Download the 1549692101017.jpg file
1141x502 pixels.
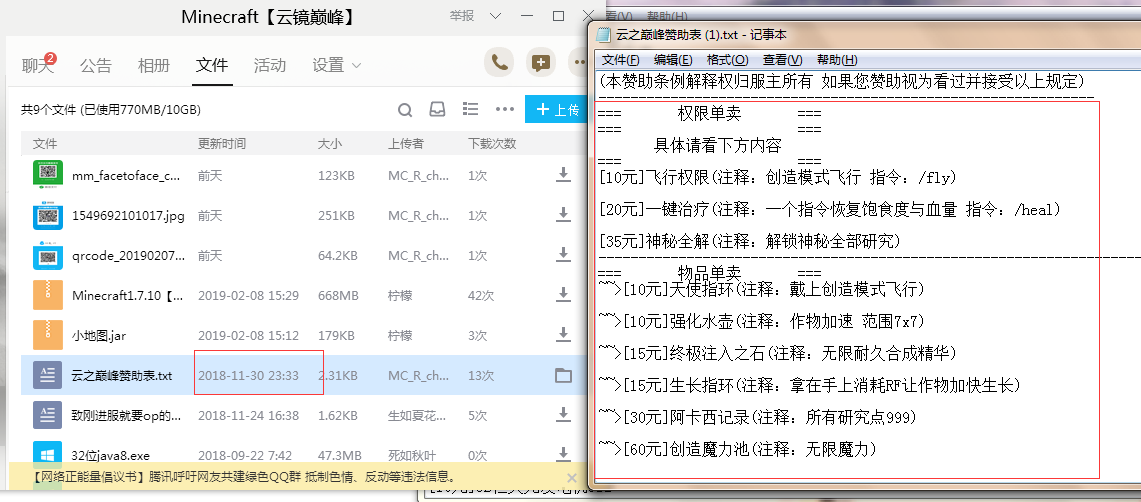point(563,215)
